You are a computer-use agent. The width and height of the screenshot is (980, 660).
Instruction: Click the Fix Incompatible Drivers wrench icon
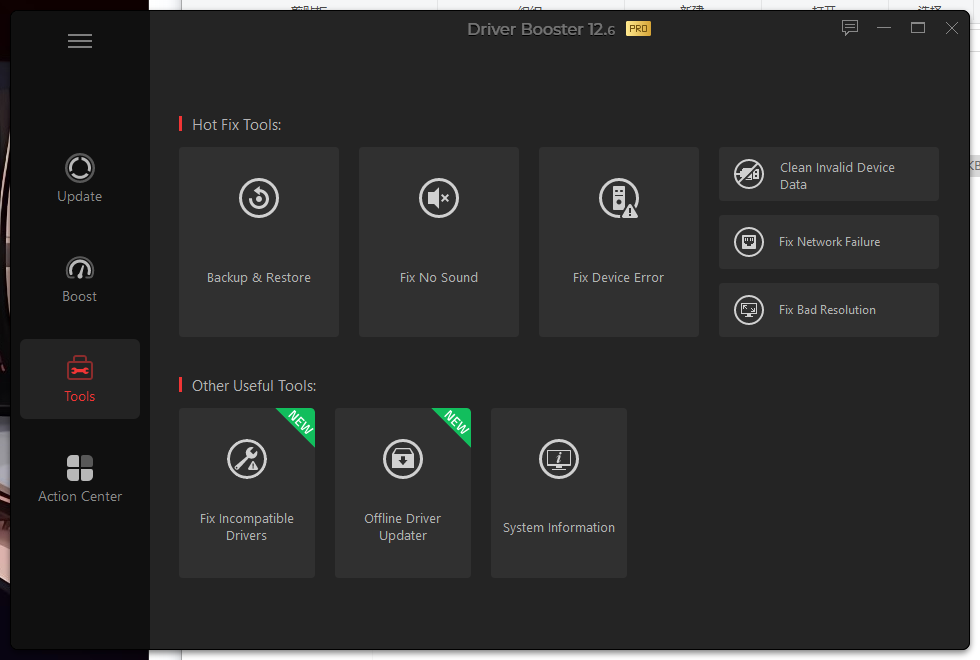(x=247, y=459)
